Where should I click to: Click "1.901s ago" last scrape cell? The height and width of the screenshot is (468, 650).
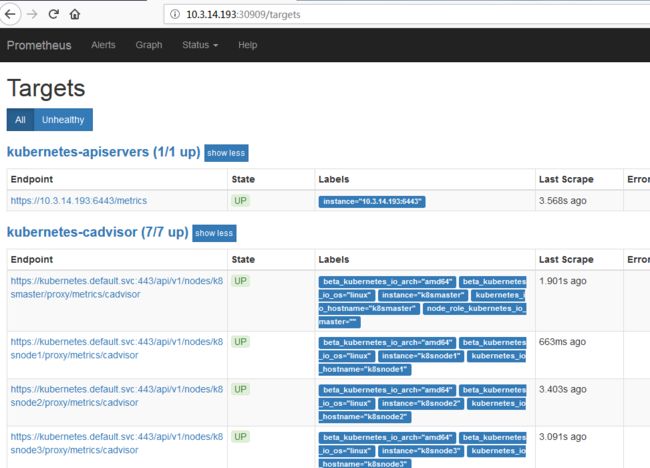tap(563, 281)
